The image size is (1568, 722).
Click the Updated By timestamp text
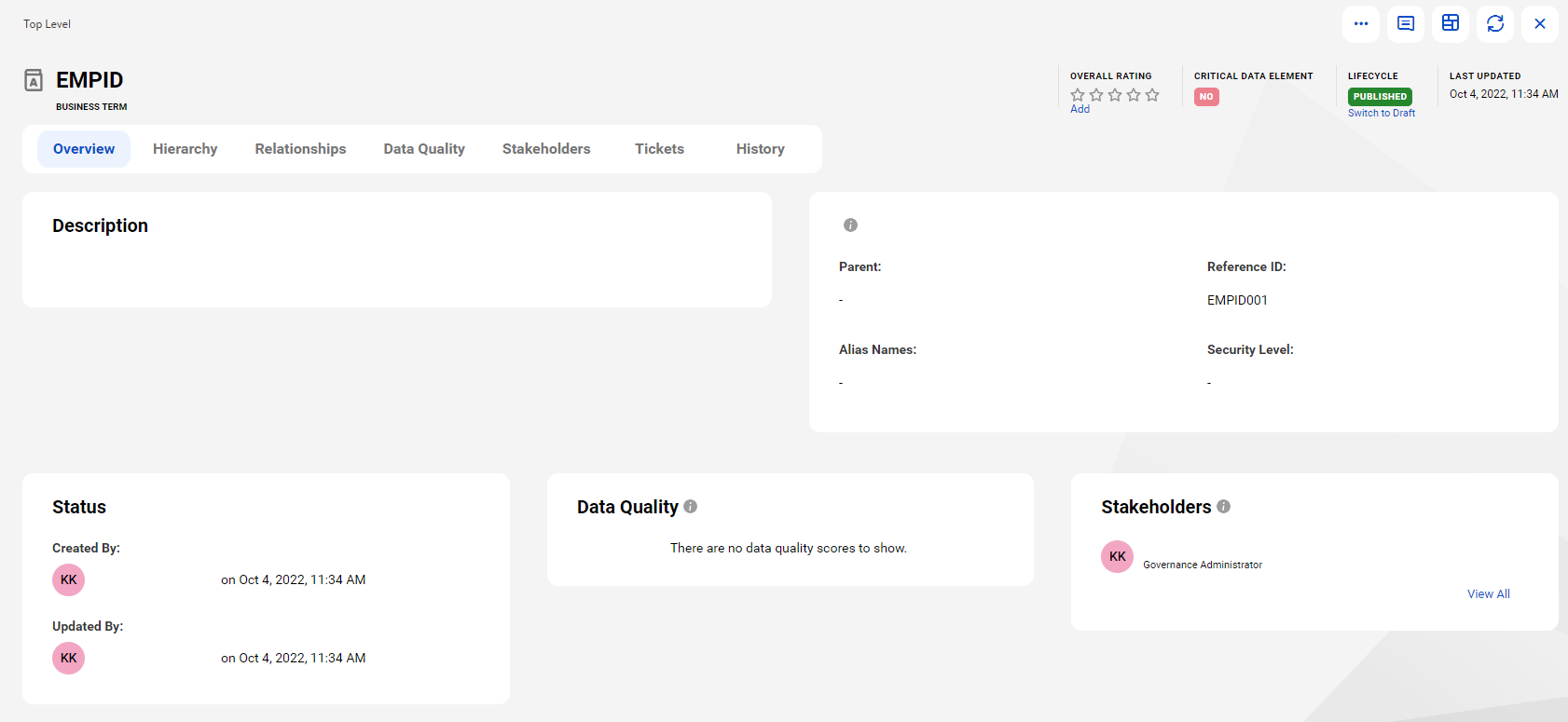point(293,658)
